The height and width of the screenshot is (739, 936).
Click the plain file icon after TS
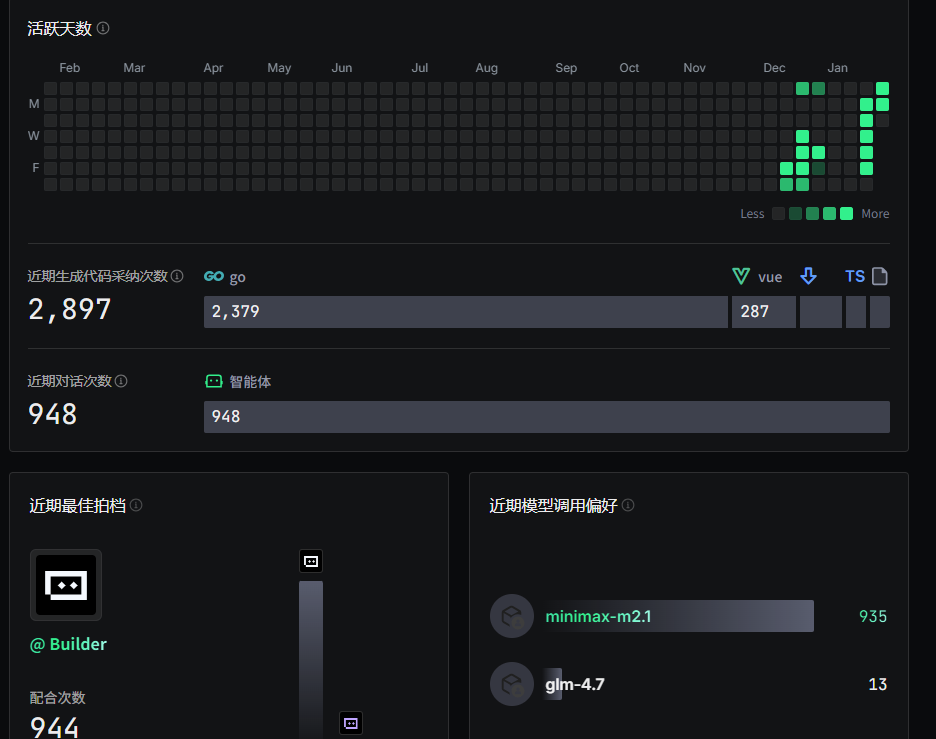click(880, 277)
